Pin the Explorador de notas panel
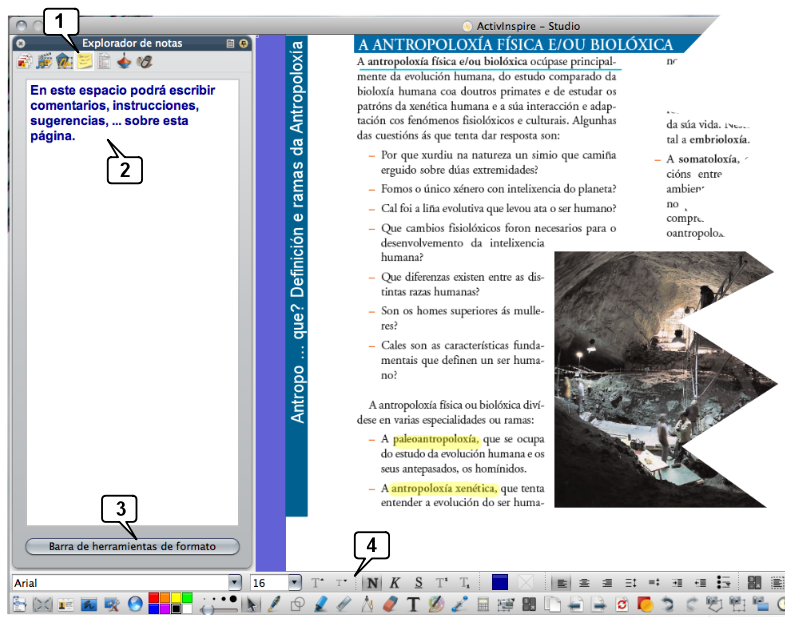The image size is (785, 622). pos(244,43)
